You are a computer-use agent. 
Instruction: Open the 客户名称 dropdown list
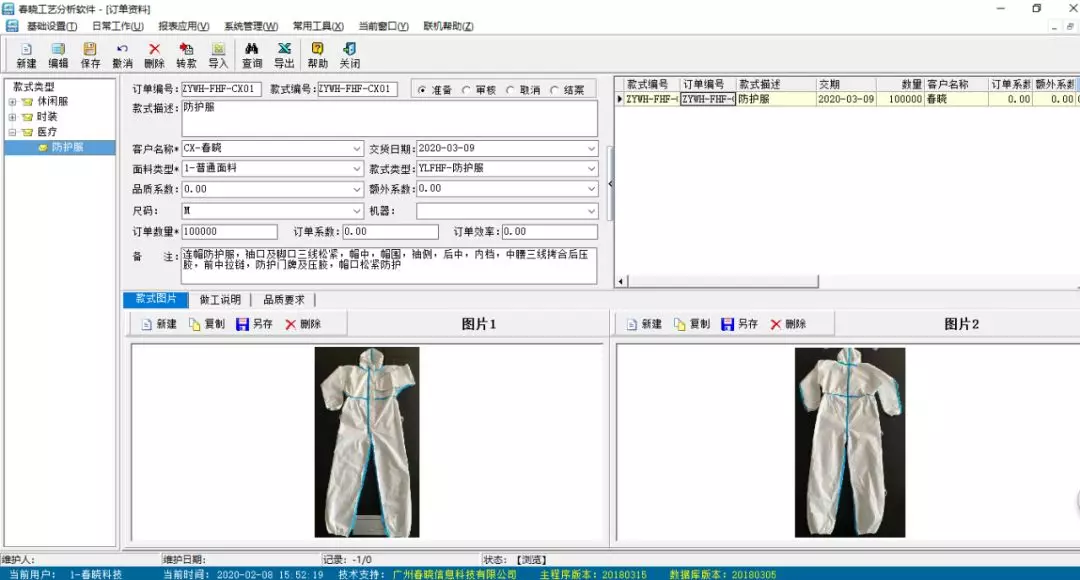tap(357, 149)
